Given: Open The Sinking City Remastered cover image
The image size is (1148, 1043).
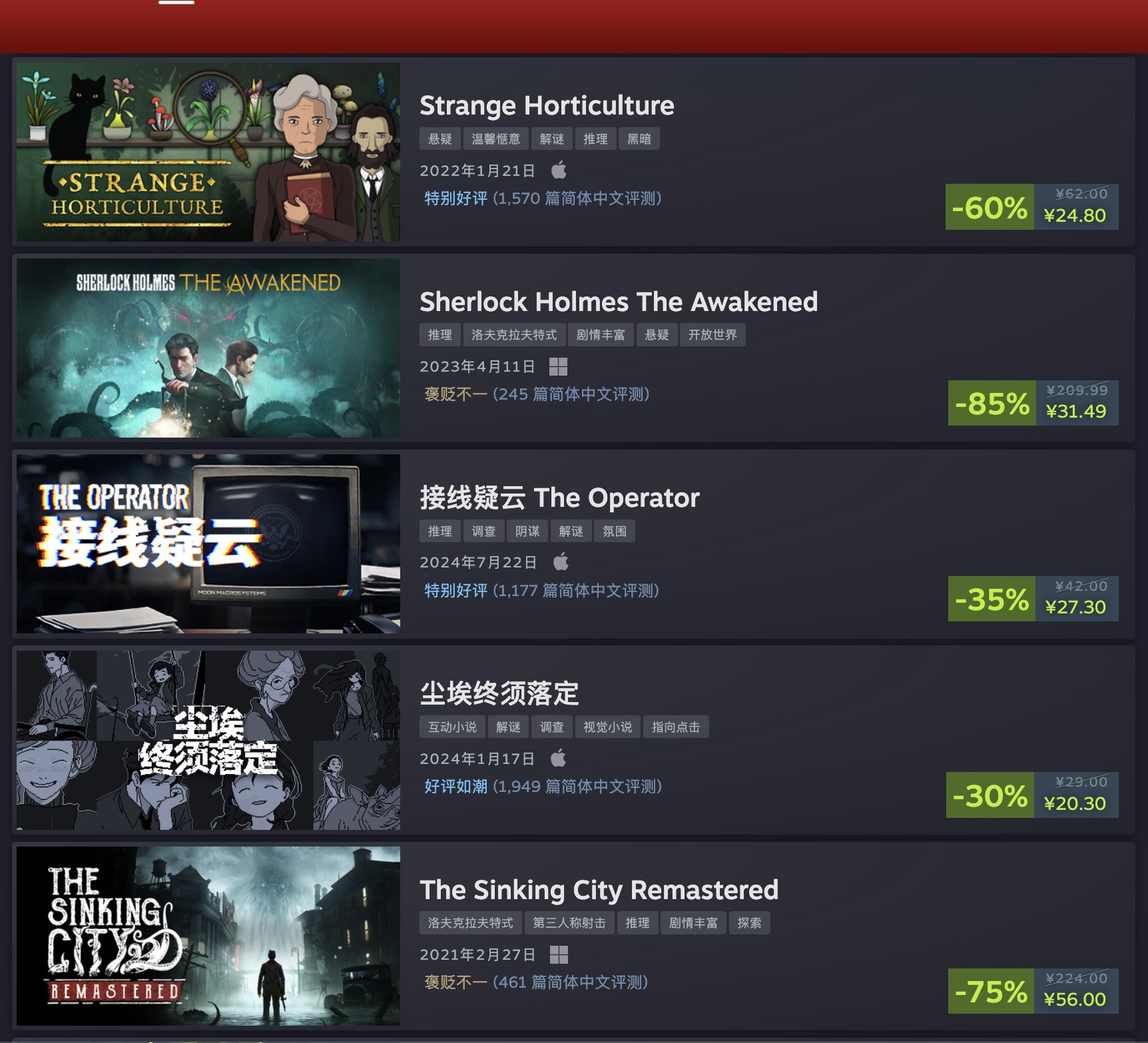Looking at the screenshot, I should 208,936.
